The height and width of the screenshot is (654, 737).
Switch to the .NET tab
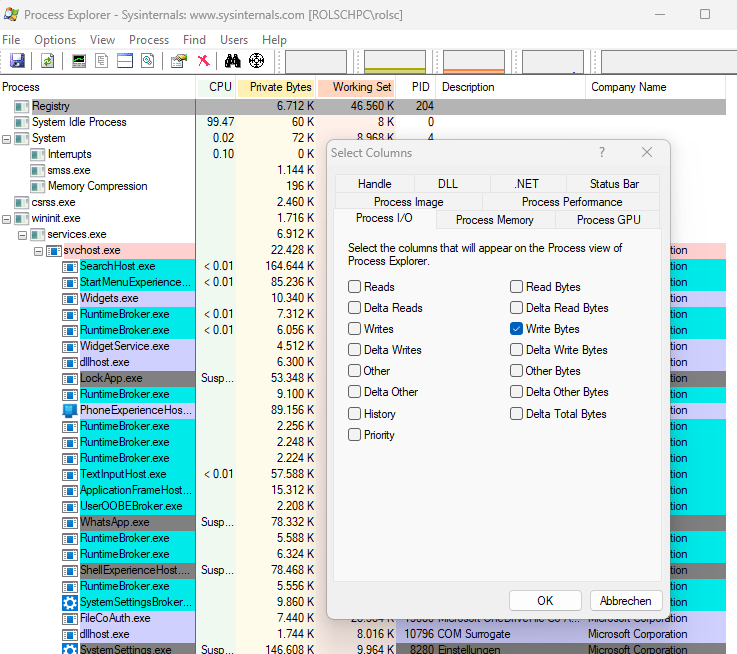[527, 184]
